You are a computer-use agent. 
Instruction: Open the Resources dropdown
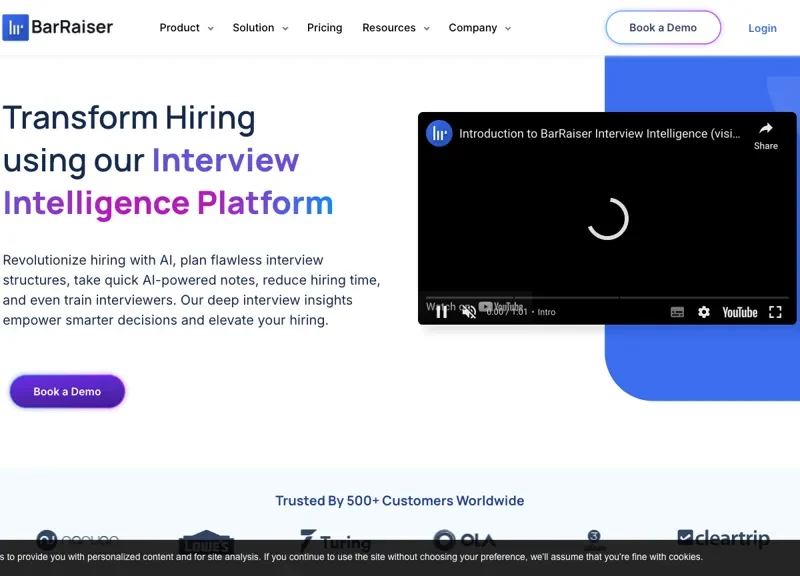click(395, 28)
